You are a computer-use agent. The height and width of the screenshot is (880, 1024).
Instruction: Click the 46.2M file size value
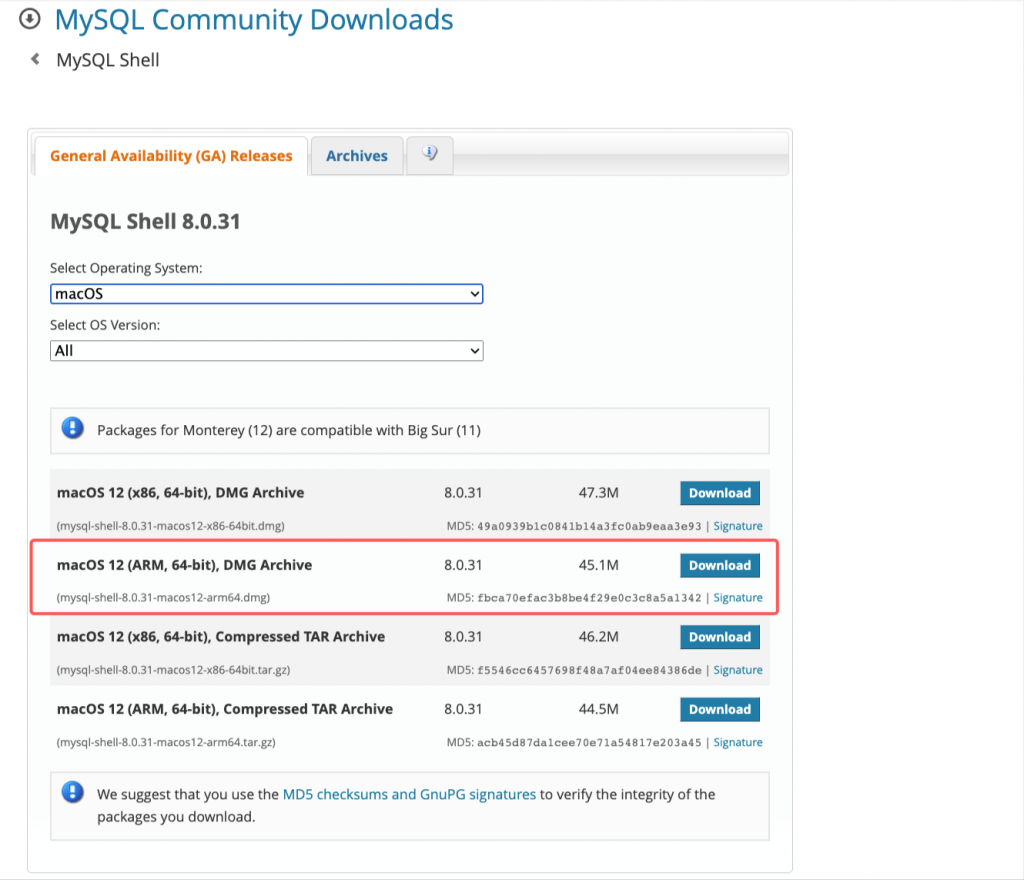598,637
